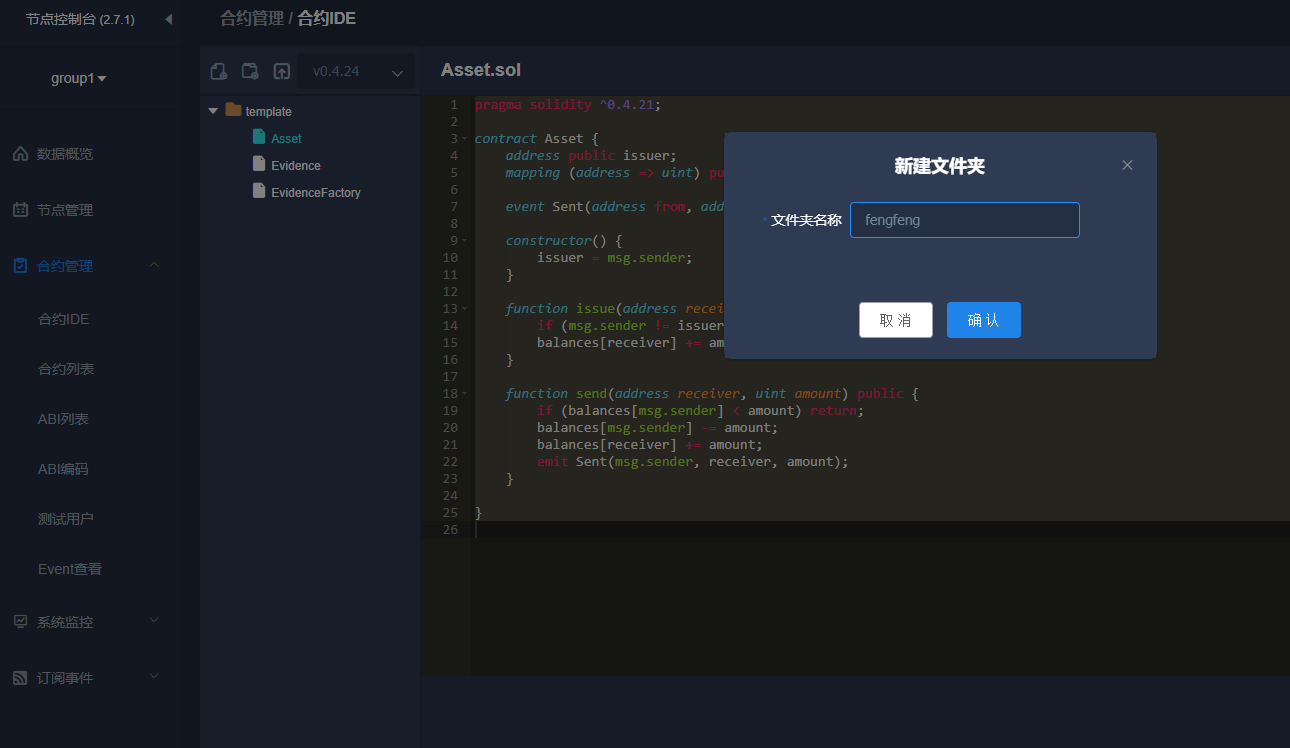1290x748 pixels.
Task: Click the 合约IDE breadcrumb text
Action: click(326, 18)
